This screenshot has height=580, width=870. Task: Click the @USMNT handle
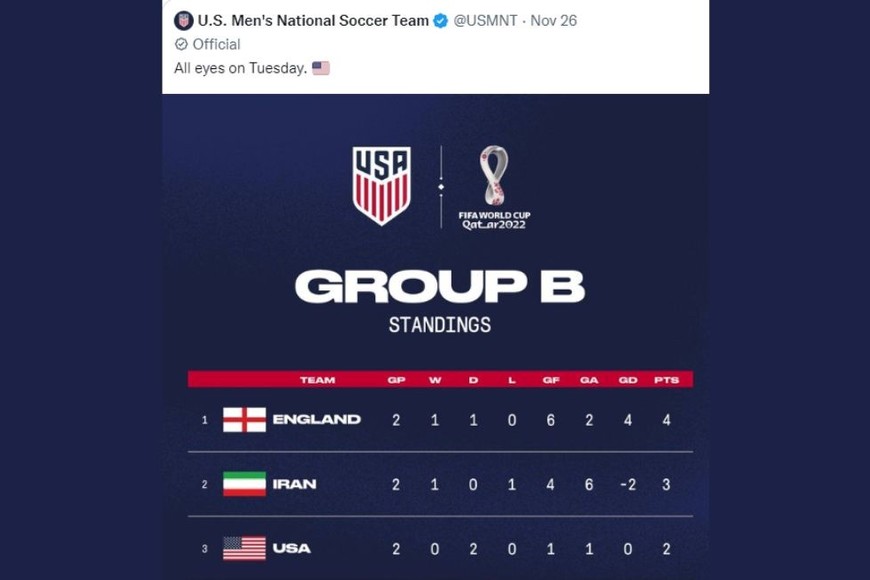coord(486,20)
